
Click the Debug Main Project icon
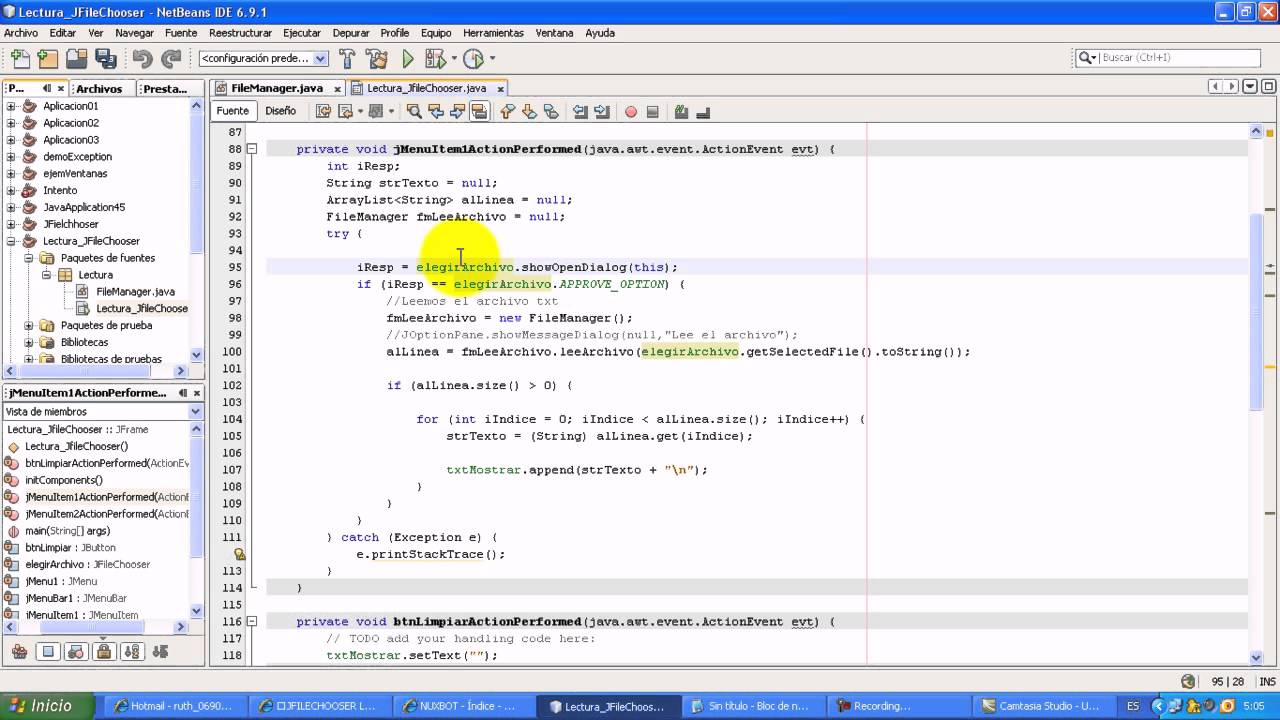tap(433, 58)
